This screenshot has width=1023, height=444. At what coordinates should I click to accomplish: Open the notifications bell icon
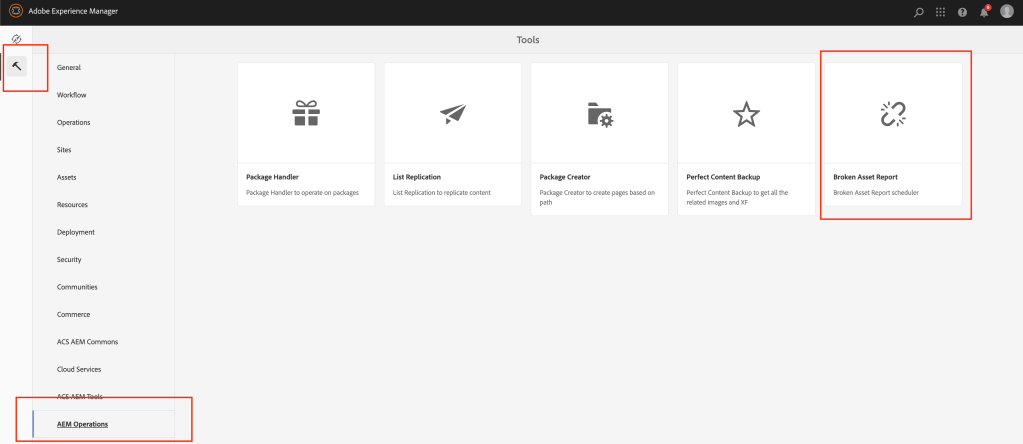click(x=984, y=12)
